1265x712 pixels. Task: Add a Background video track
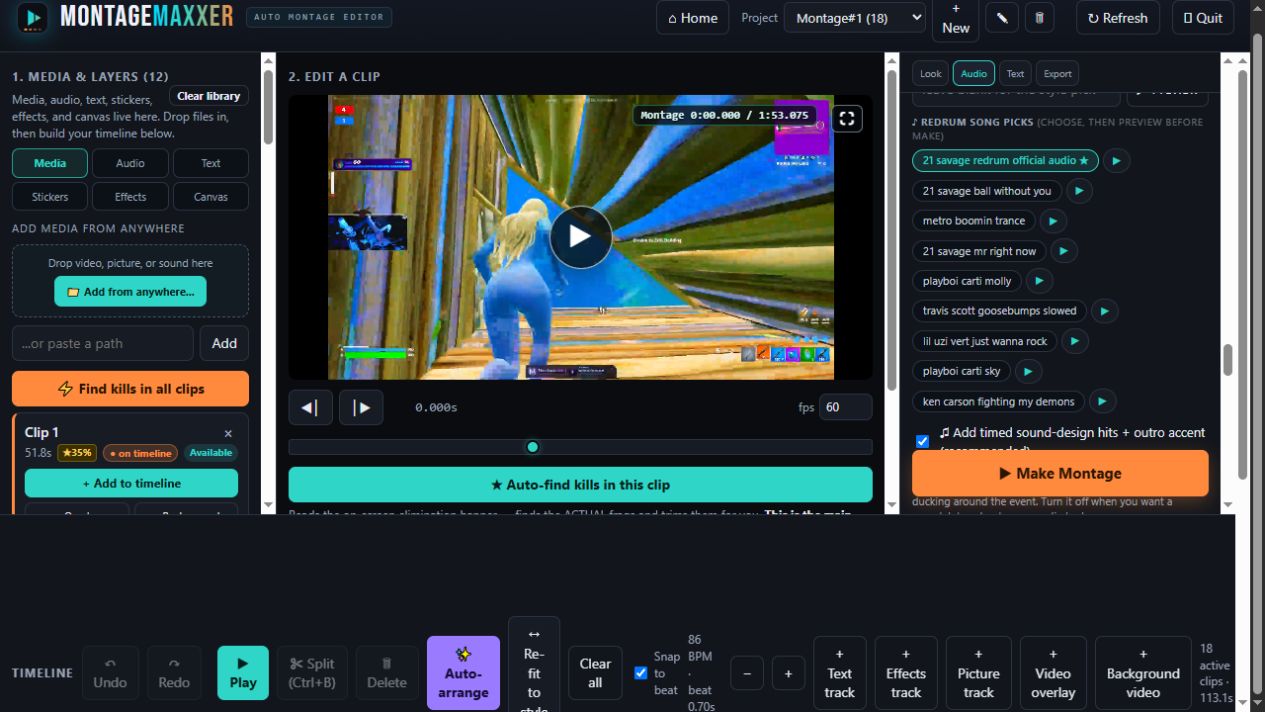[1143, 673]
